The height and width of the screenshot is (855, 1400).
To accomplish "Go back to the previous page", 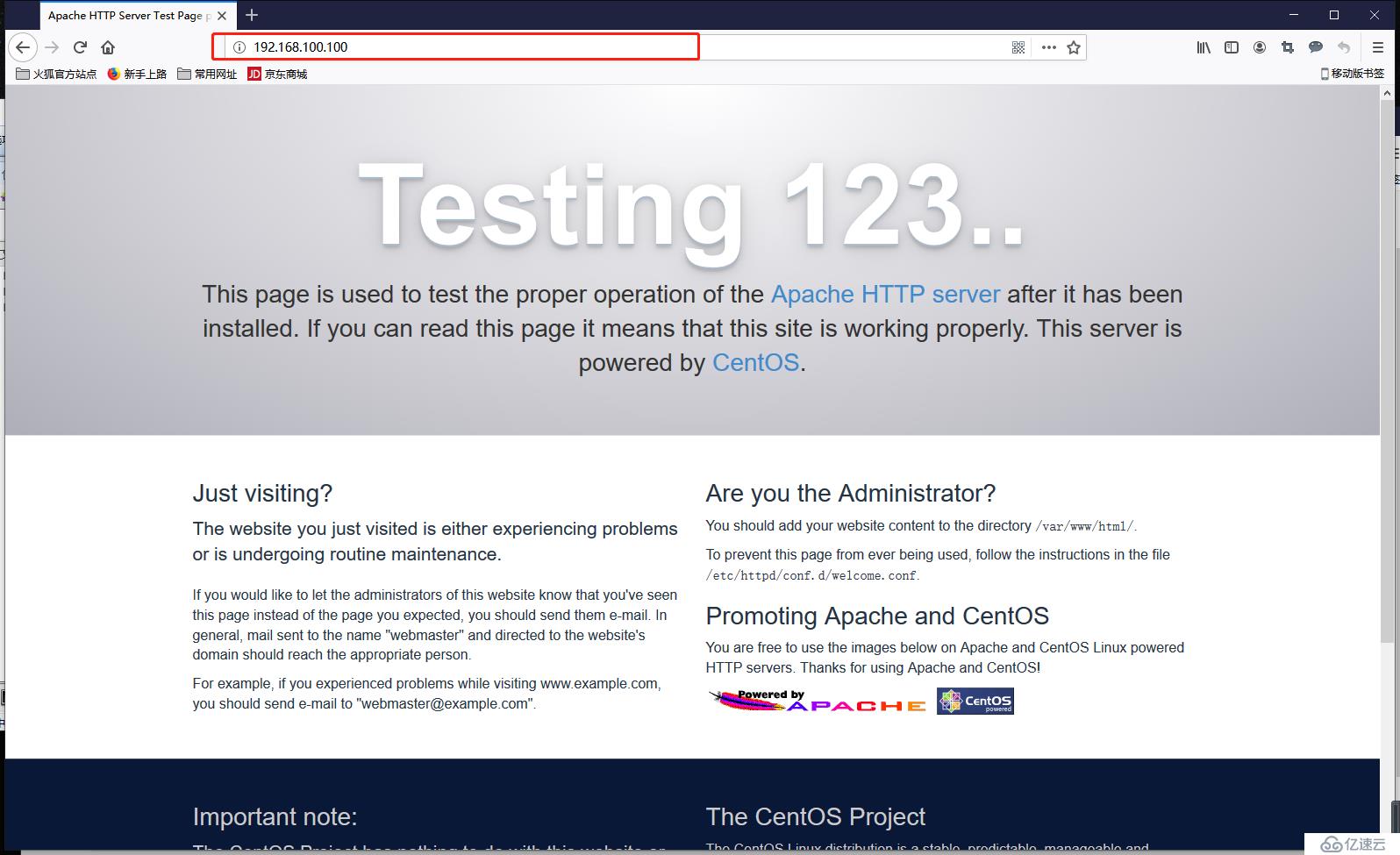I will (23, 47).
